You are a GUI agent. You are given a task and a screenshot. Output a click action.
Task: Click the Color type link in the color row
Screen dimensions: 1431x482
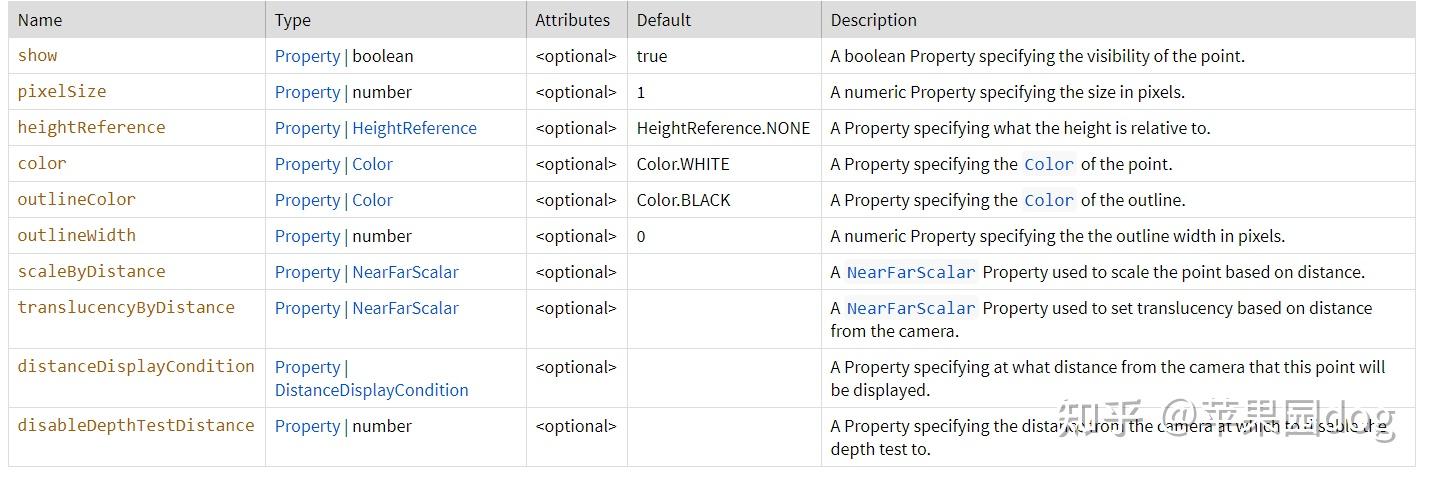[x=372, y=164]
